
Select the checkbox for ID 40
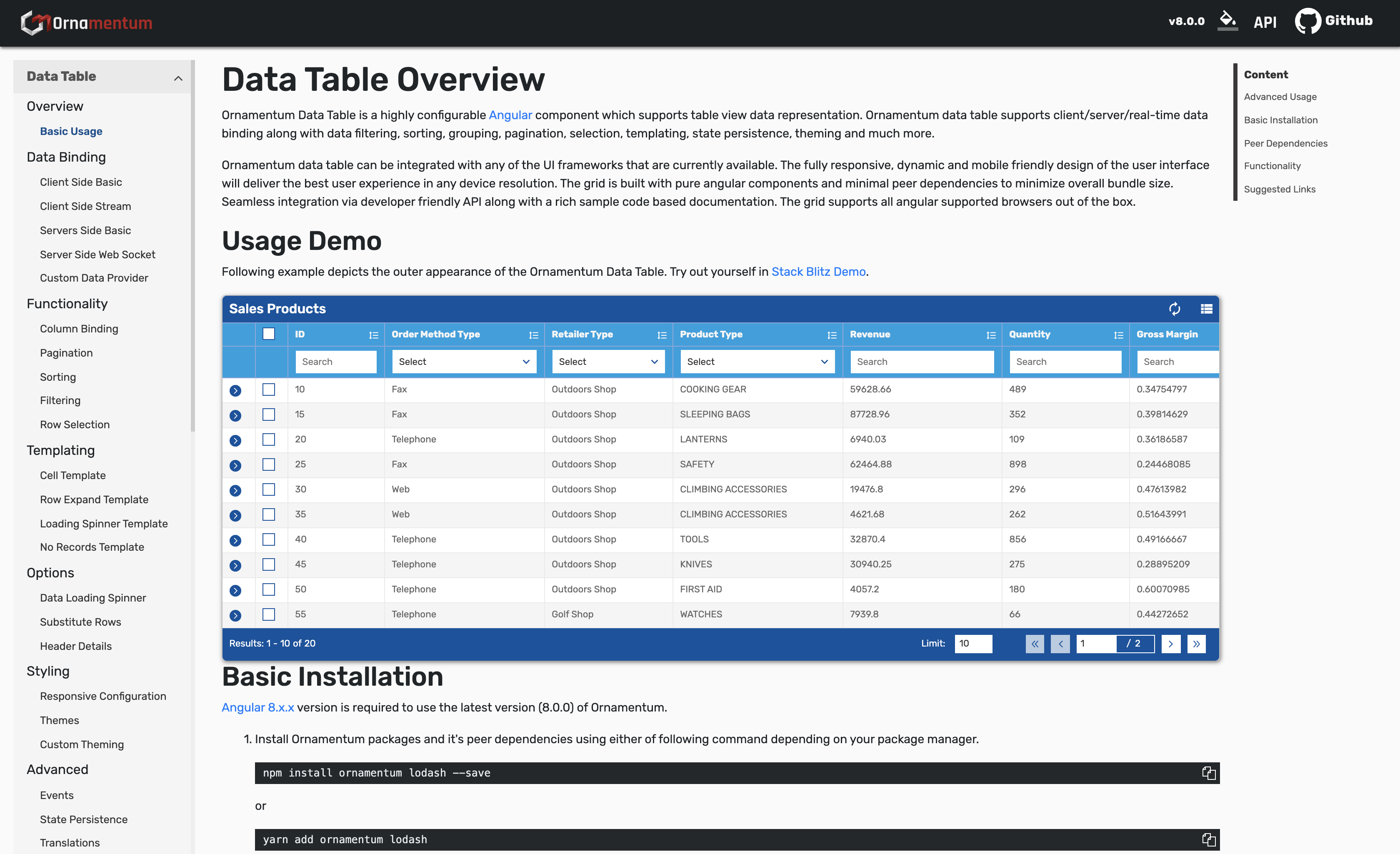point(269,539)
